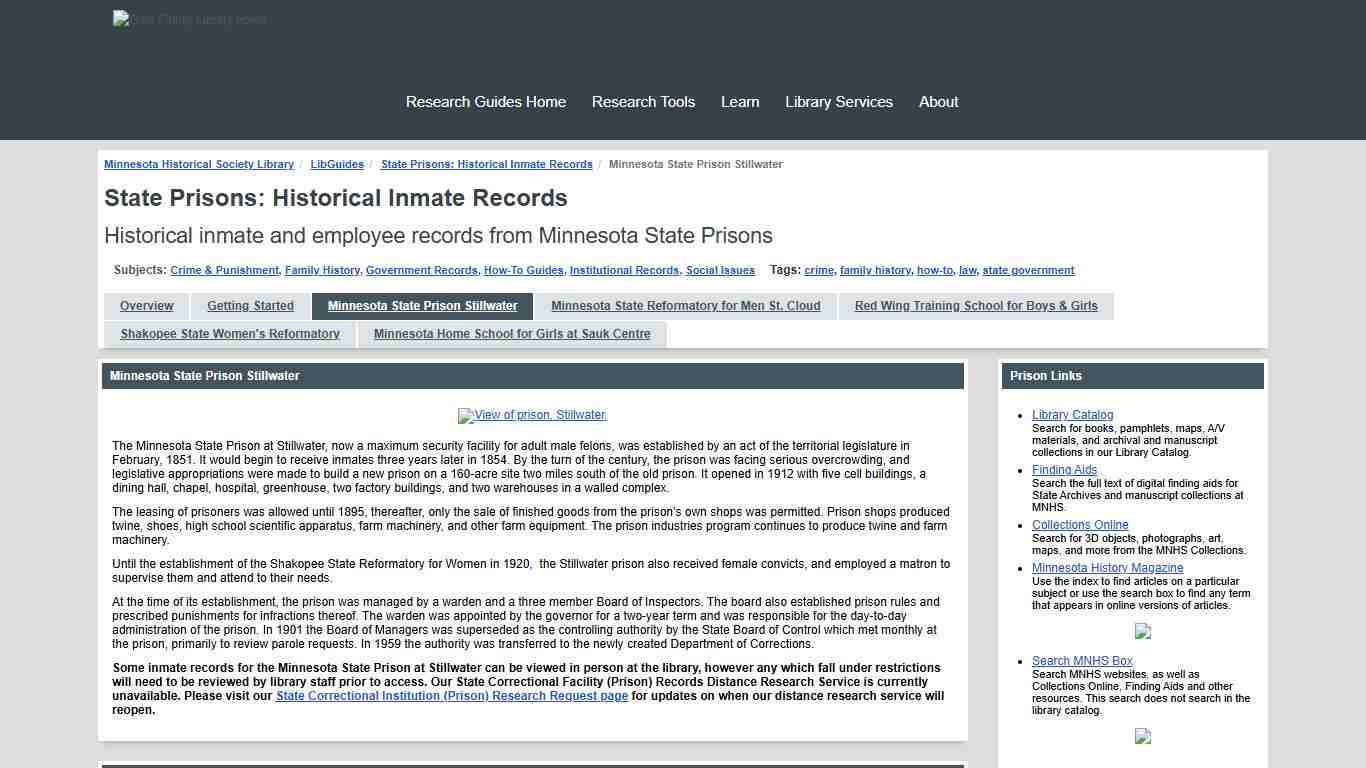The width and height of the screenshot is (1366, 768).
Task: Click the broken image below Minnesota History Magazine description
Action: 1142,631
